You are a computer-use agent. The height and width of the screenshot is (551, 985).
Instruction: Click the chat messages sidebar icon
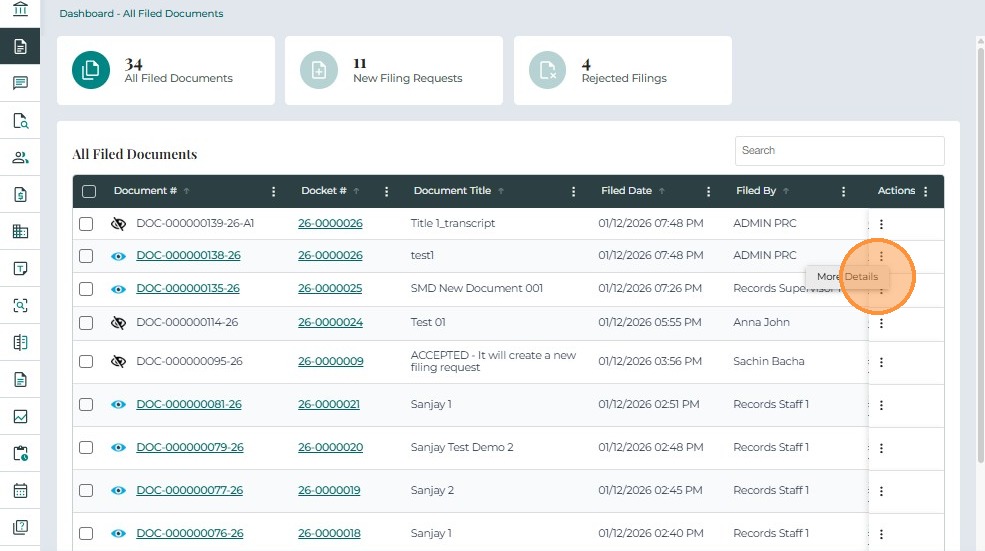20,83
